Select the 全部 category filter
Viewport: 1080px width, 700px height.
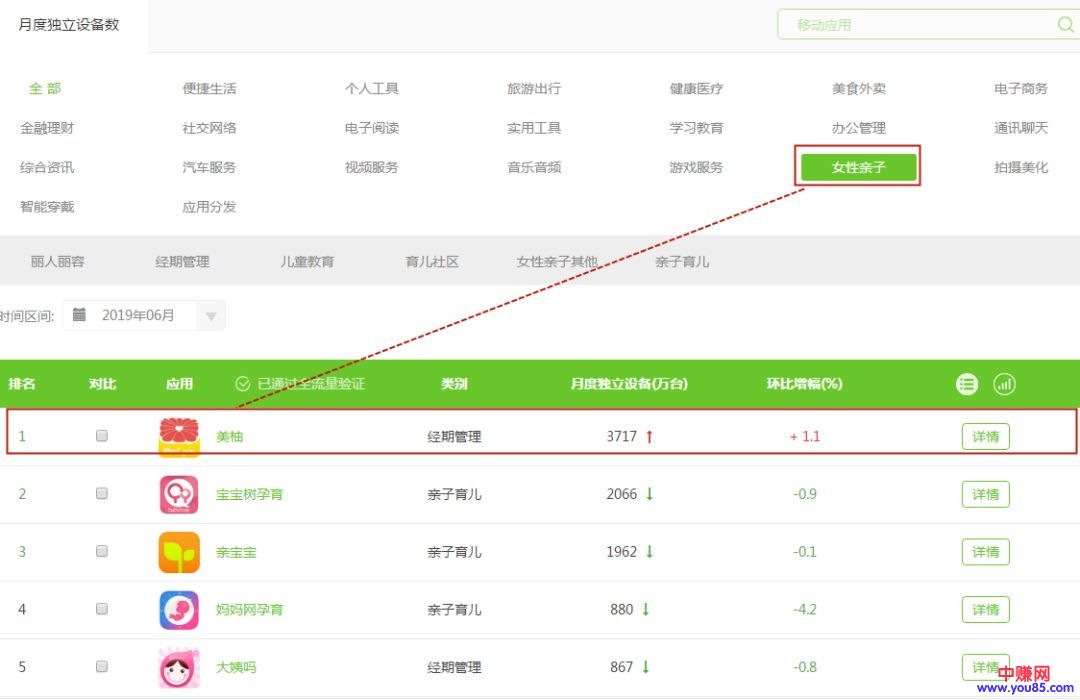pos(45,88)
